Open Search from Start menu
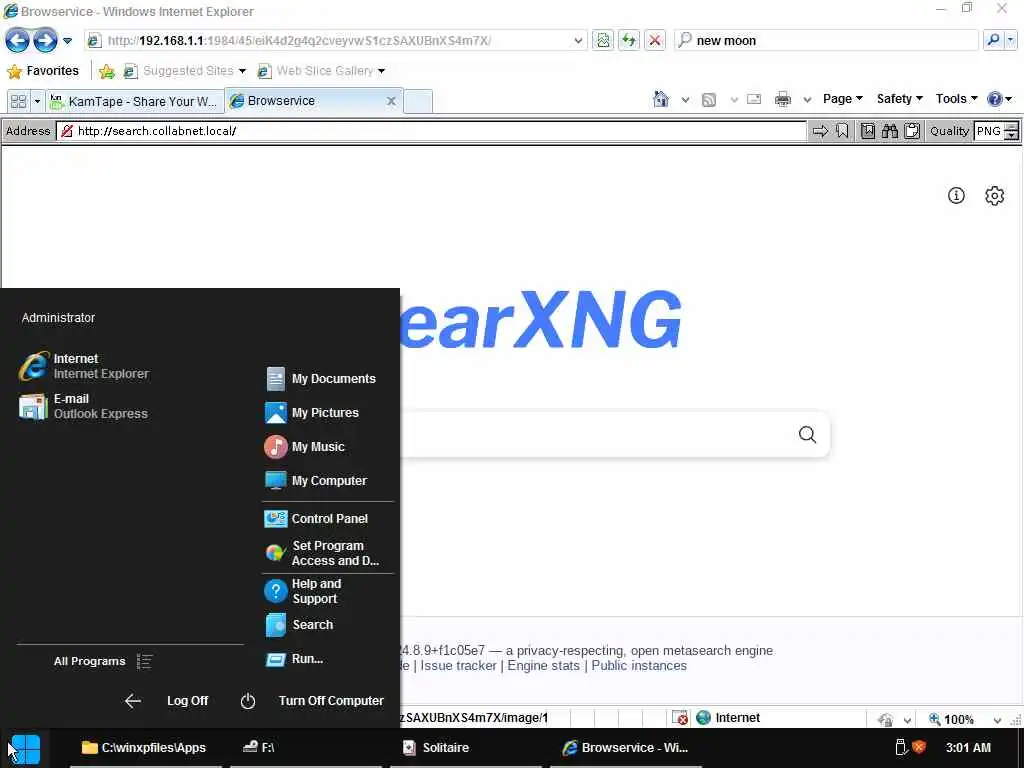1024x768 pixels. [x=300, y=625]
